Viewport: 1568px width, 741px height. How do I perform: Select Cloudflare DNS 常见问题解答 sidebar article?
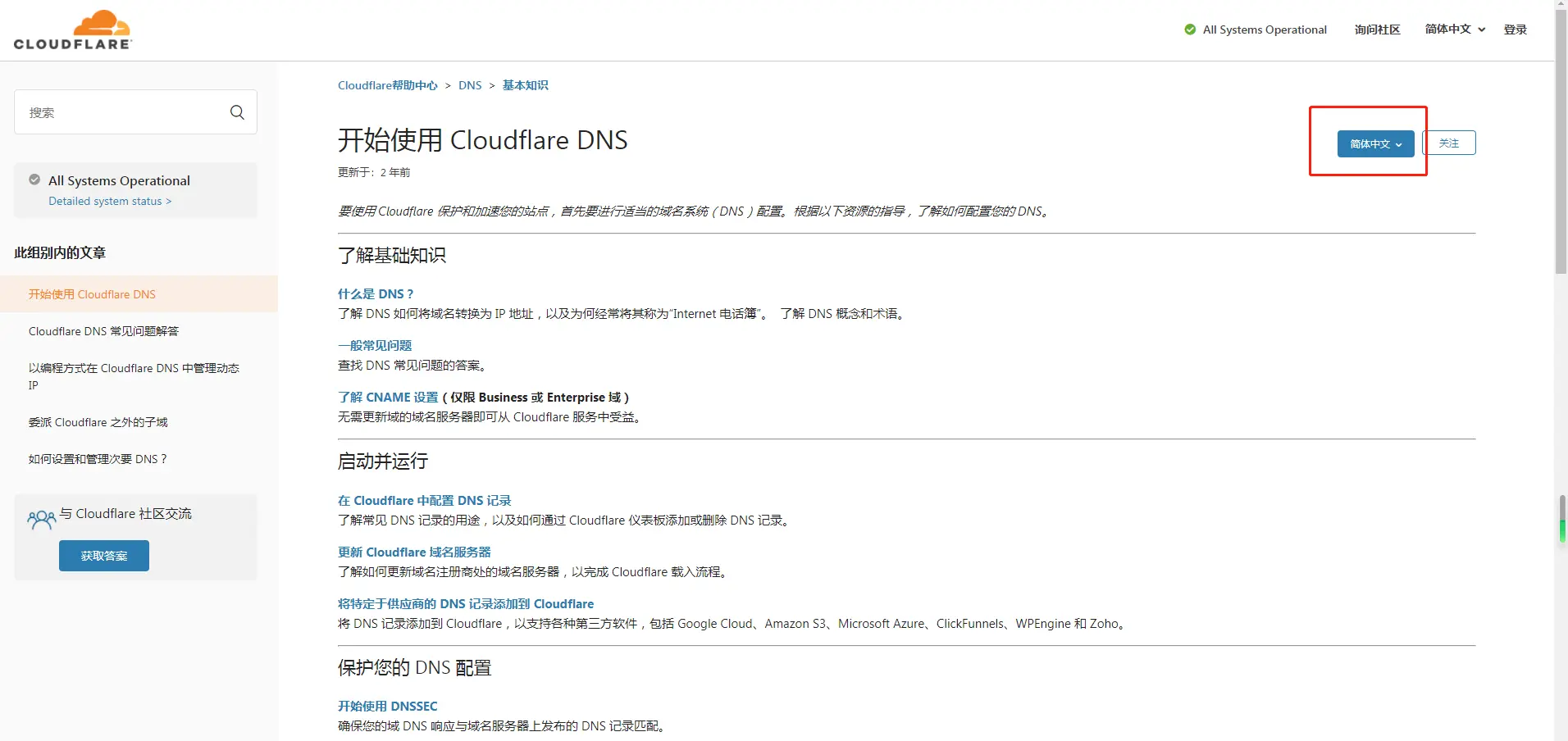click(103, 331)
